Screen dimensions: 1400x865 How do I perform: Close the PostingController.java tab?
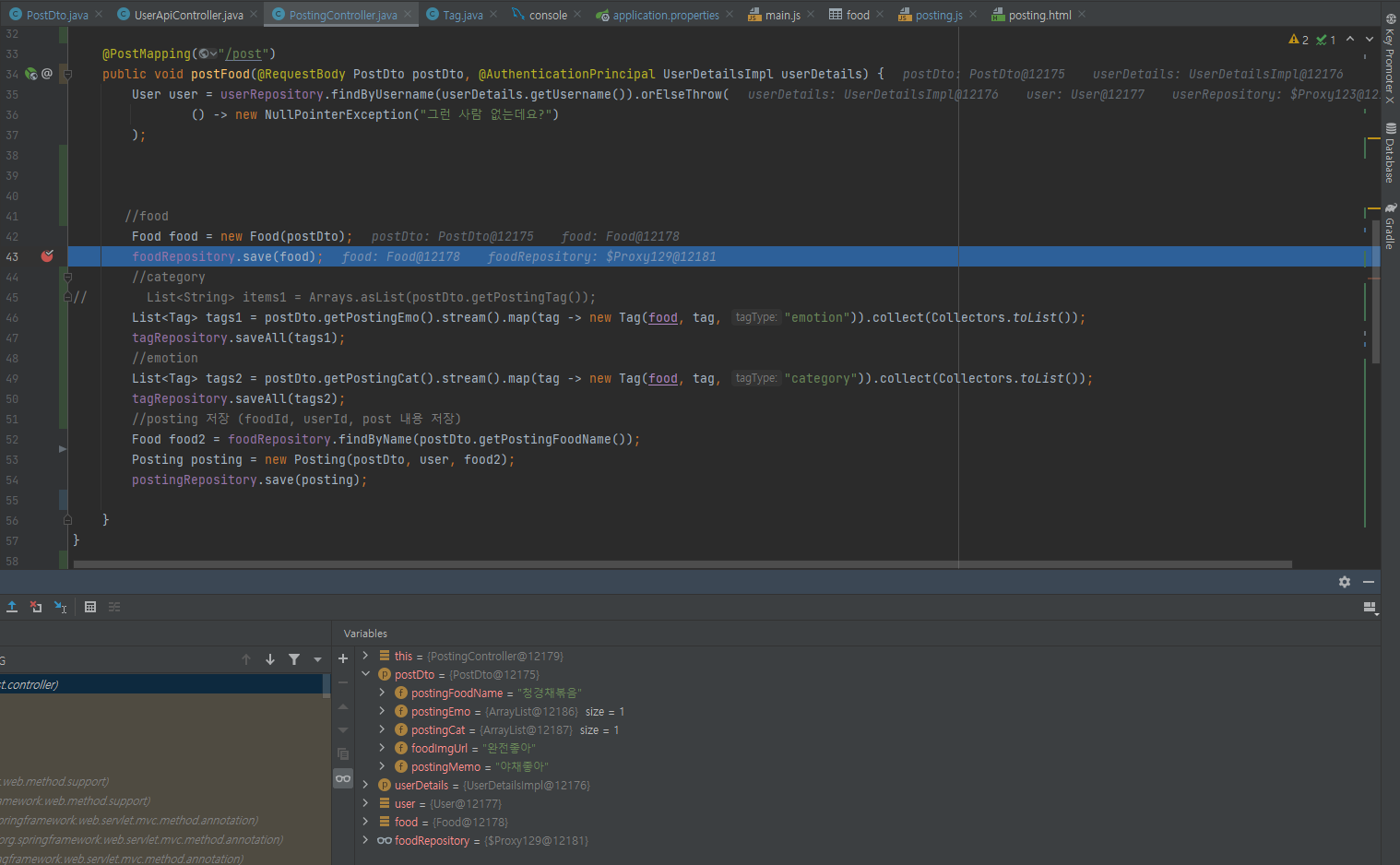408,14
